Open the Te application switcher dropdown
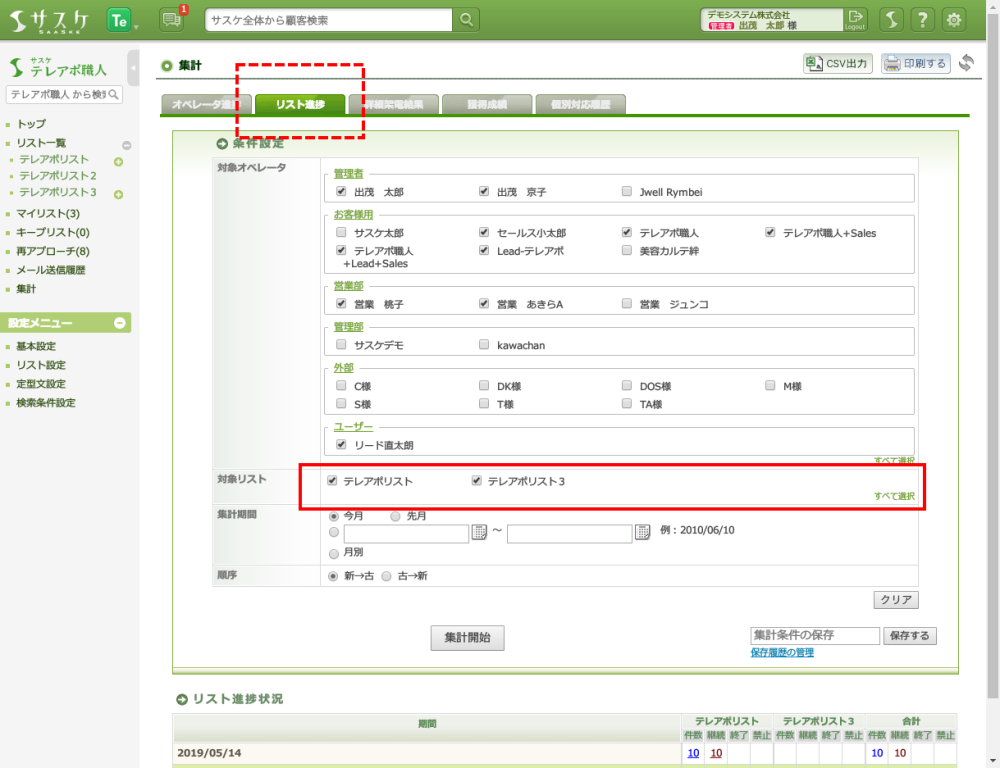The width and height of the screenshot is (1000, 768). (x=122, y=20)
